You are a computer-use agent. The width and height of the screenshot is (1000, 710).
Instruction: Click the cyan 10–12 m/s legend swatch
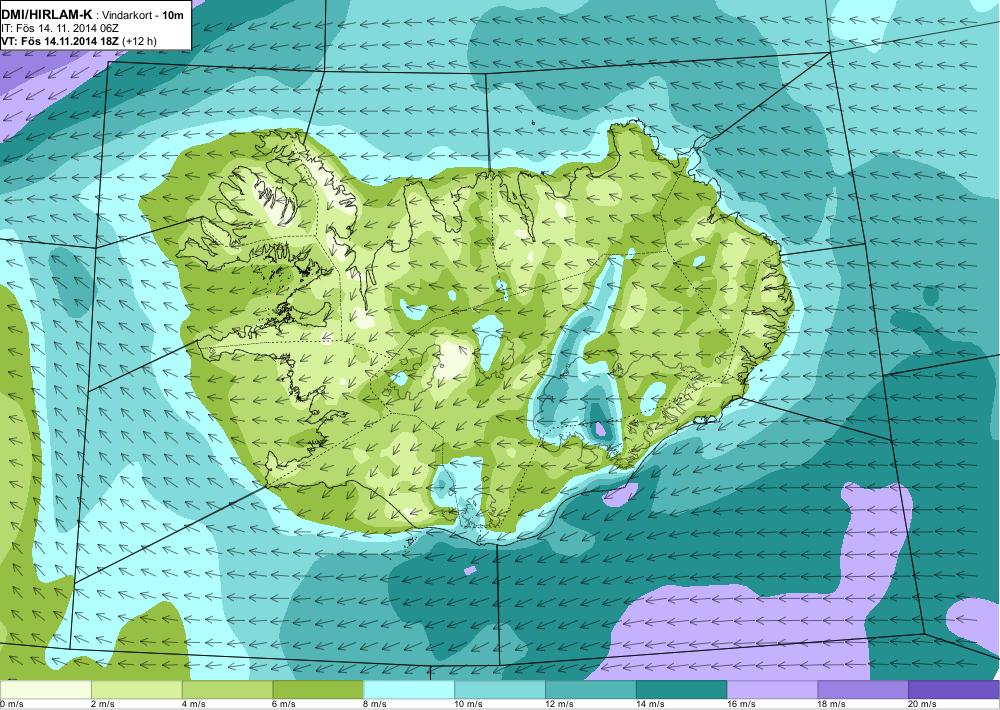tap(500, 690)
